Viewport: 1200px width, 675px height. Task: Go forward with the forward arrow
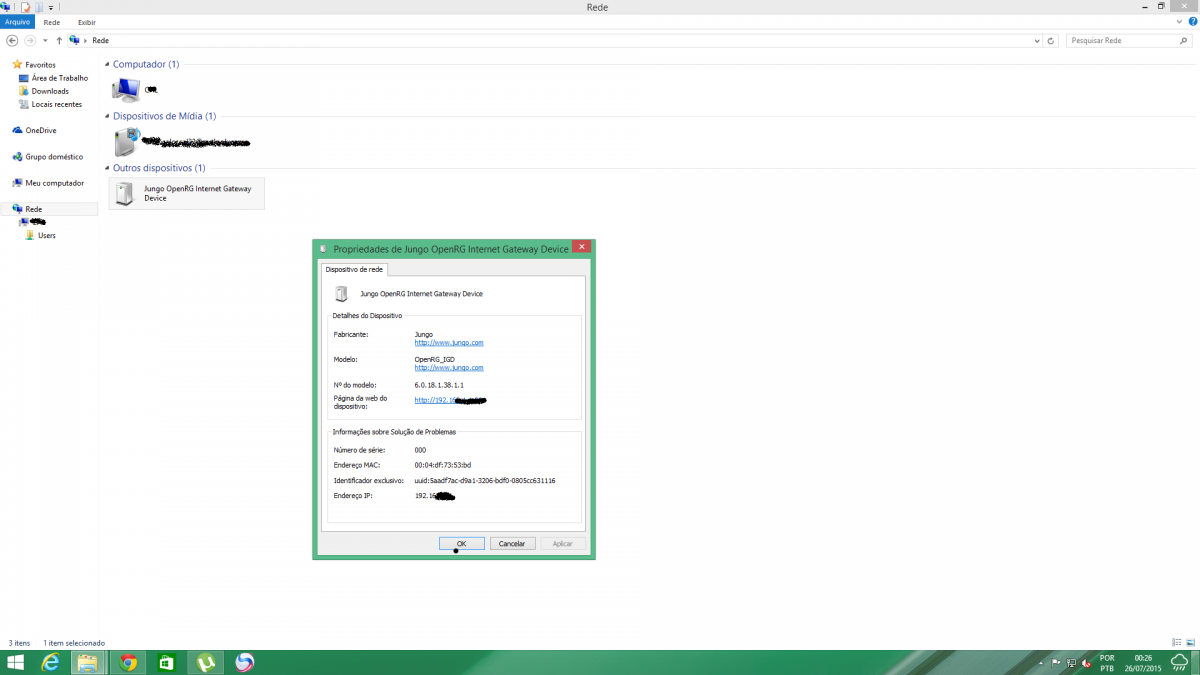[30, 41]
